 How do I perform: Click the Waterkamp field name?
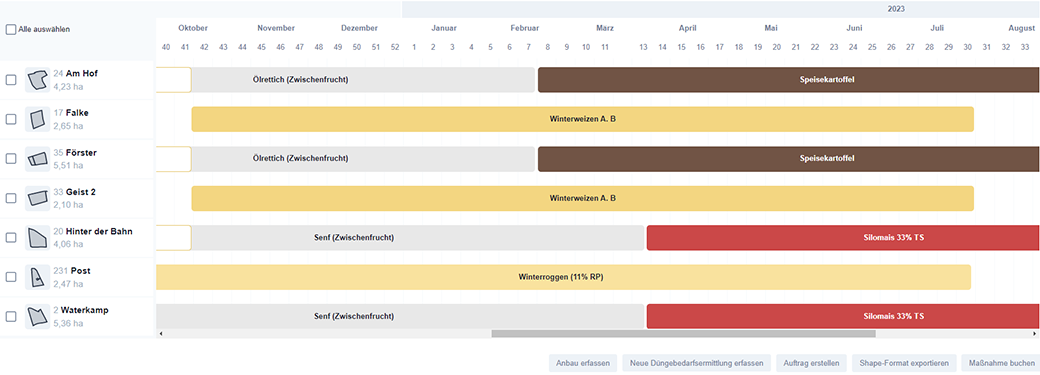click(x=85, y=310)
